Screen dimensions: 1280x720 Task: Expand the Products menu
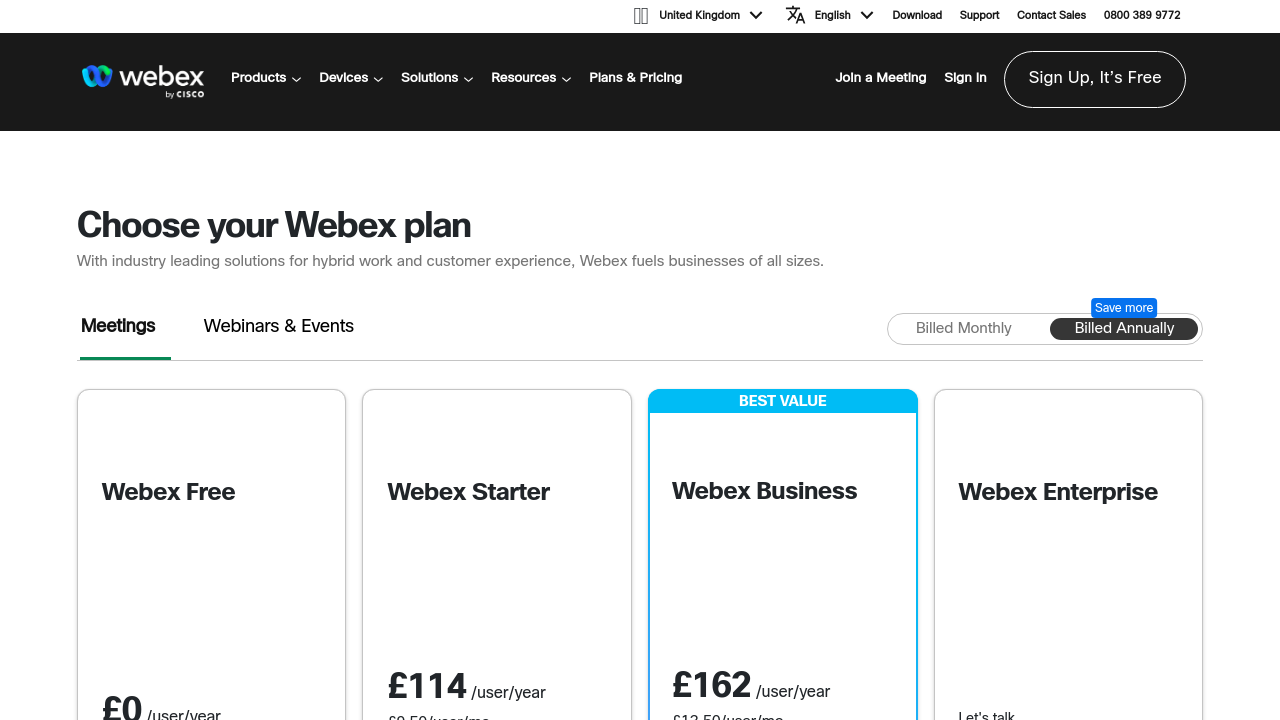pos(266,78)
